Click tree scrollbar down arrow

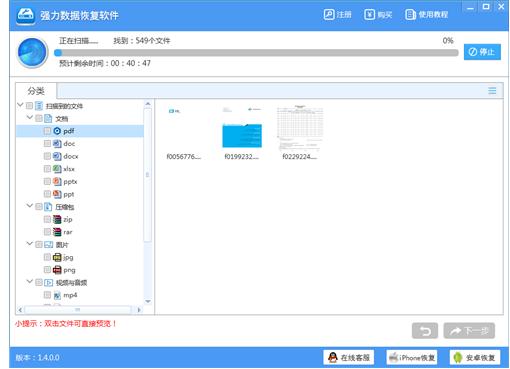[148, 301]
